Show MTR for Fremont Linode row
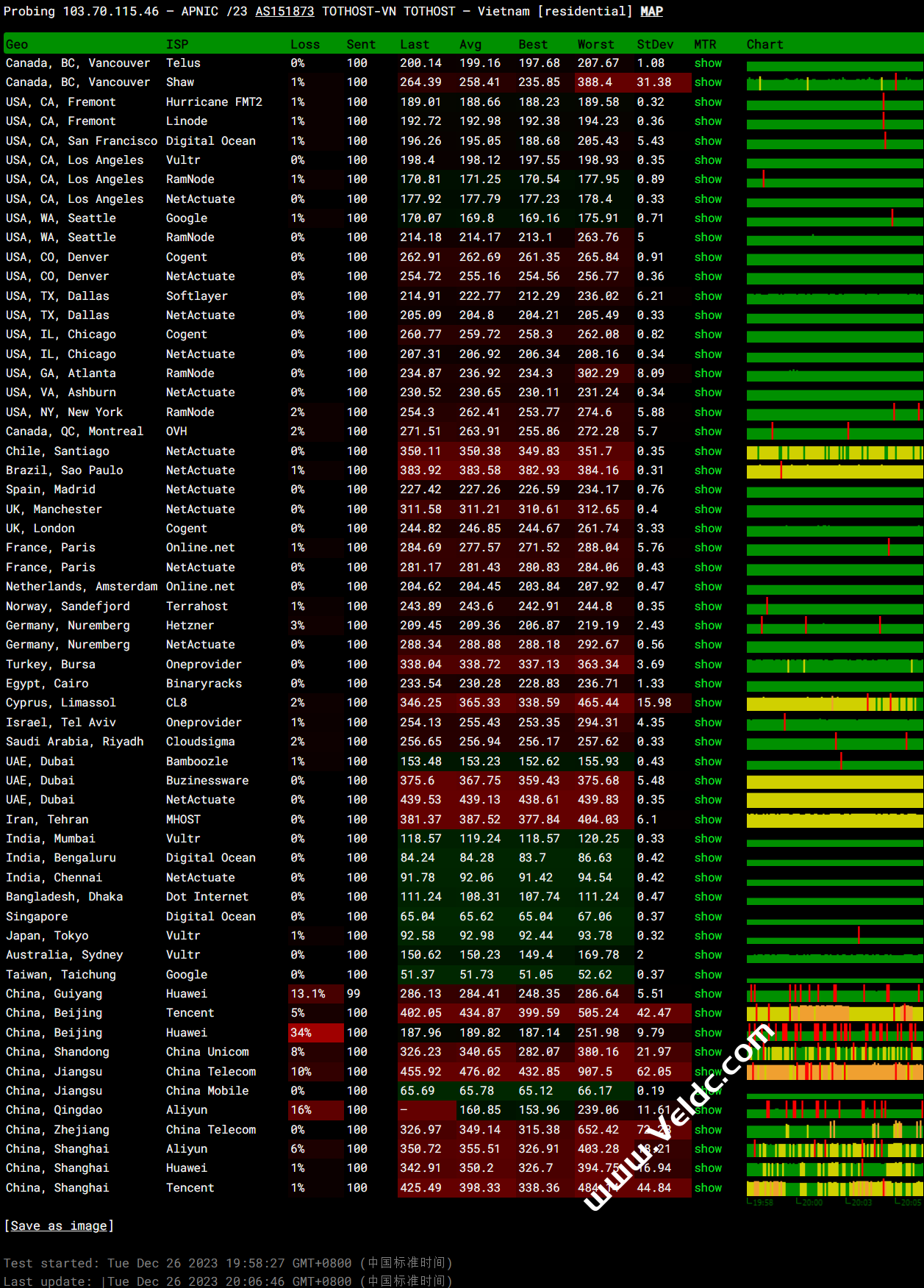The width and height of the screenshot is (924, 1288). pyautogui.click(x=708, y=121)
